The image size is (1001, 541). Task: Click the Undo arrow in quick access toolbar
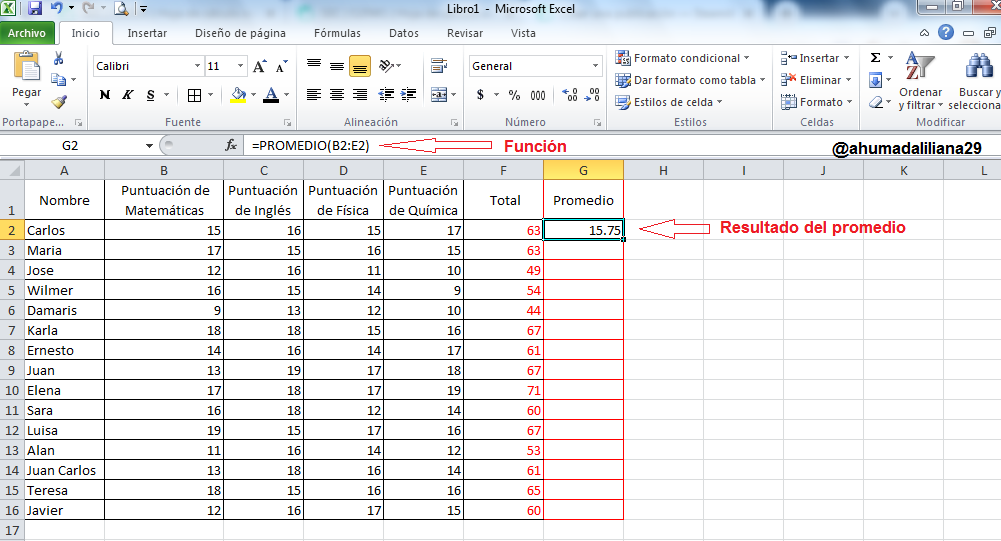(x=56, y=8)
